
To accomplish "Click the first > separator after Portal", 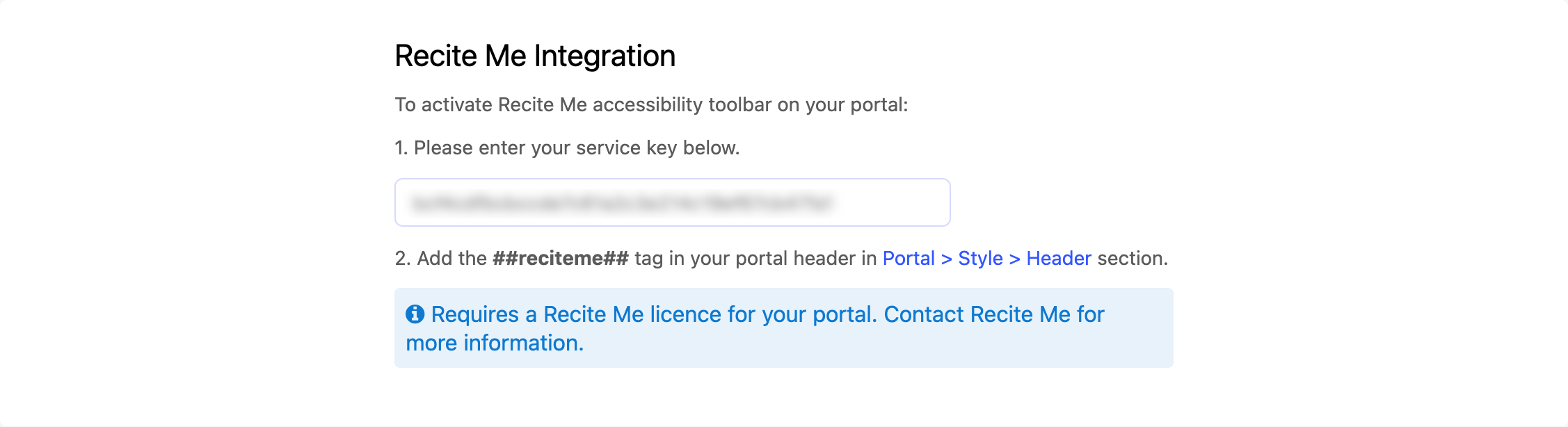I will pyautogui.click(x=946, y=259).
